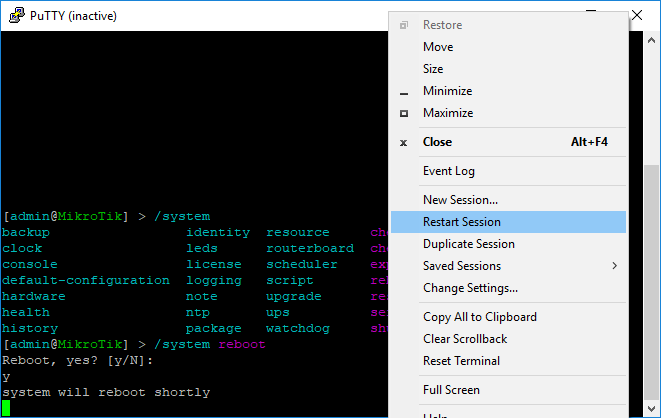This screenshot has width=661, height=418.
Task: Select Clear Scrollback
Action: 464,339
